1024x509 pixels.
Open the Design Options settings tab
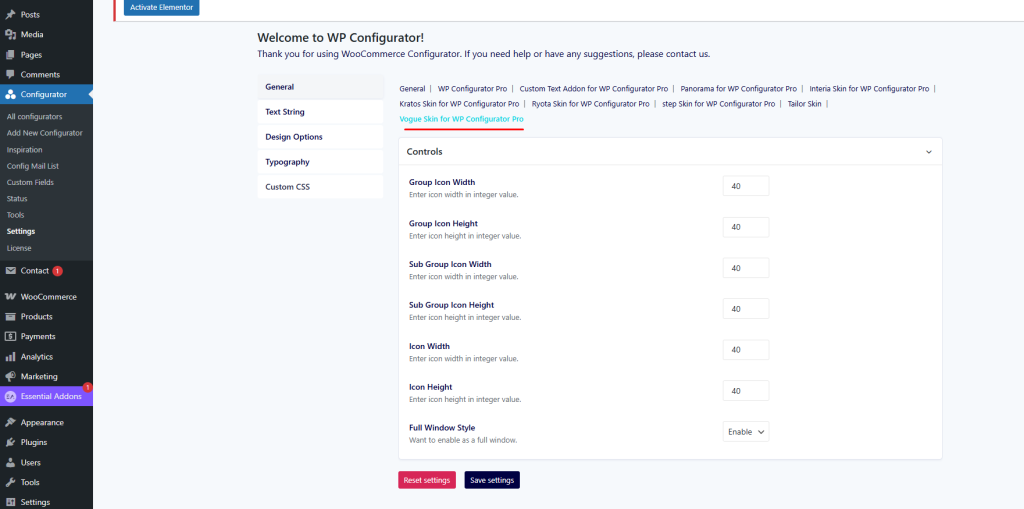(x=320, y=137)
